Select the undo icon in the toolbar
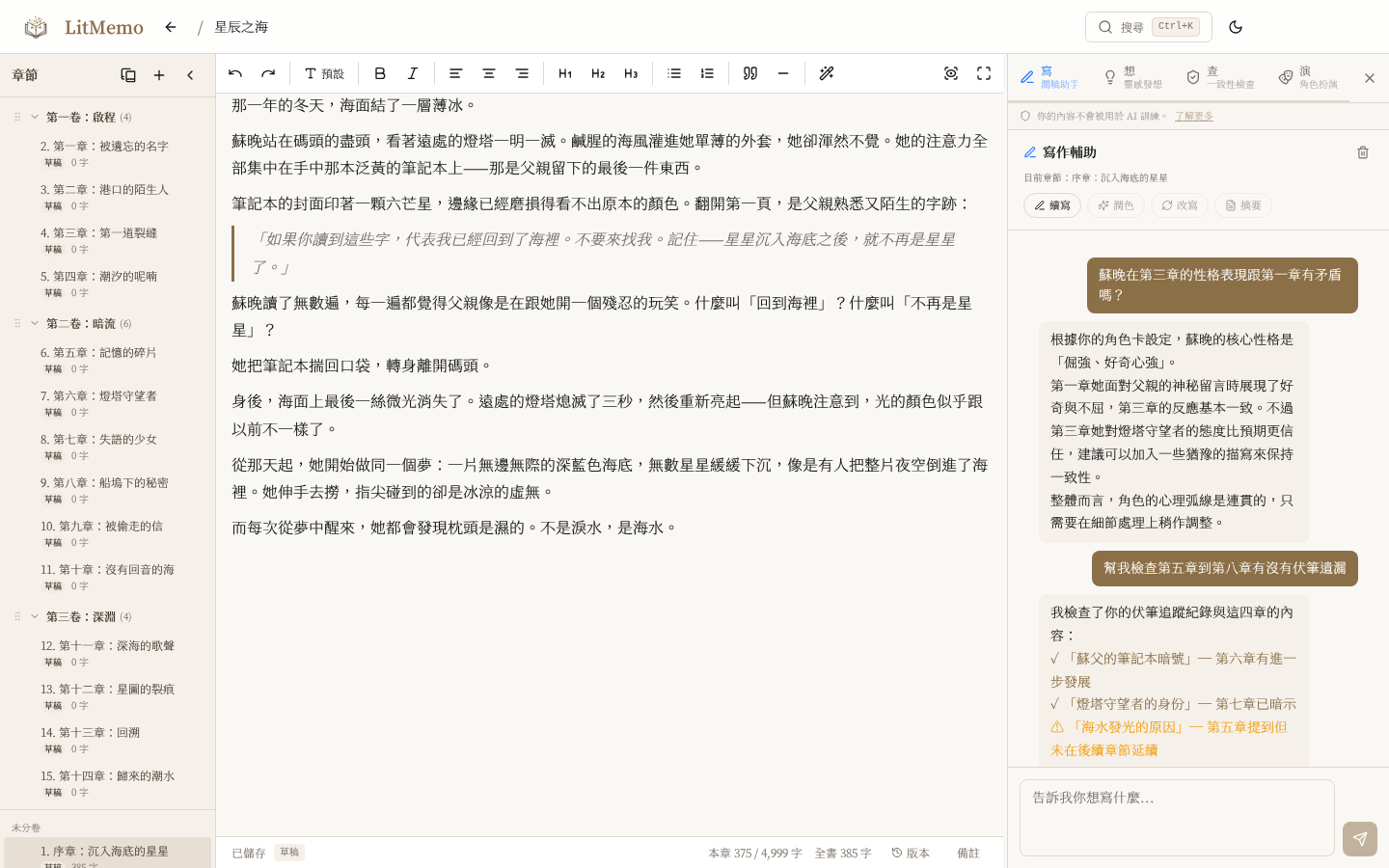The height and width of the screenshot is (868, 1389). 234,73
